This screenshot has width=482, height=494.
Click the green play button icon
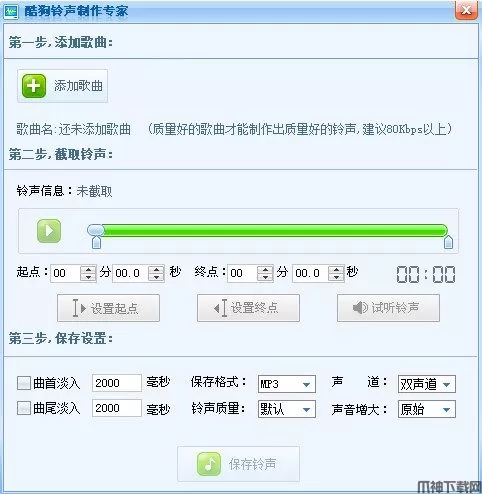coord(49,231)
